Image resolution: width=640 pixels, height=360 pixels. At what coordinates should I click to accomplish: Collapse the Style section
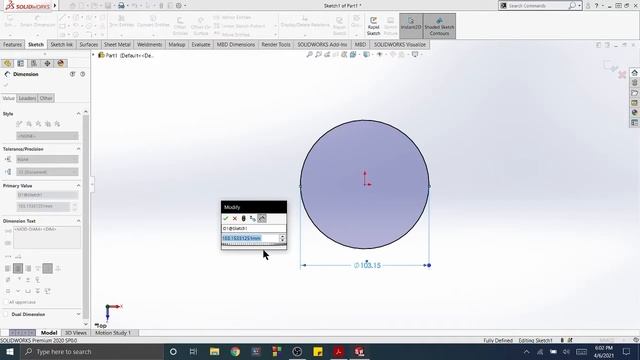click(78, 113)
